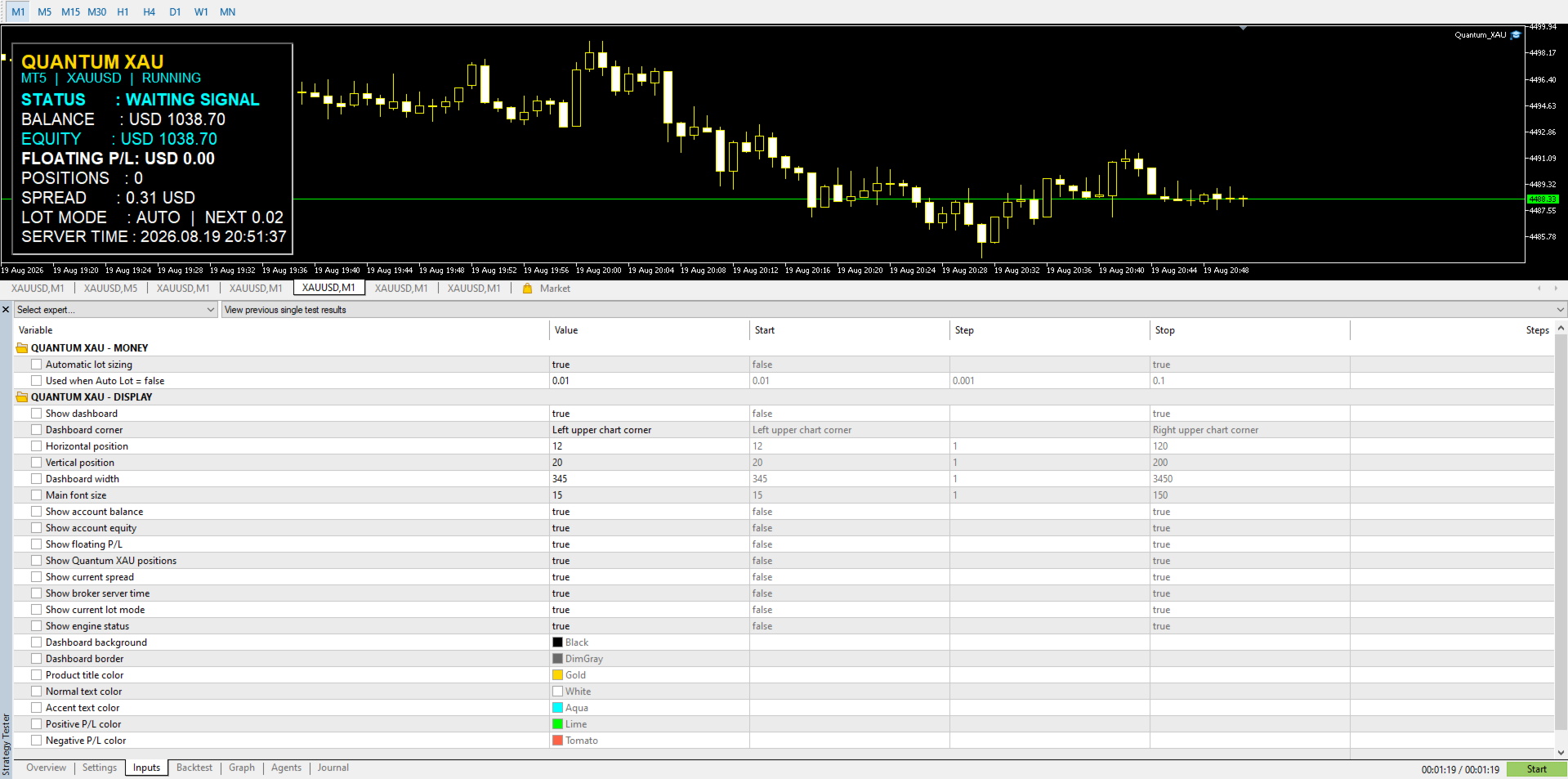Switch chart to H1 timeframe
Viewport: 1568px width, 779px height.
tap(123, 11)
